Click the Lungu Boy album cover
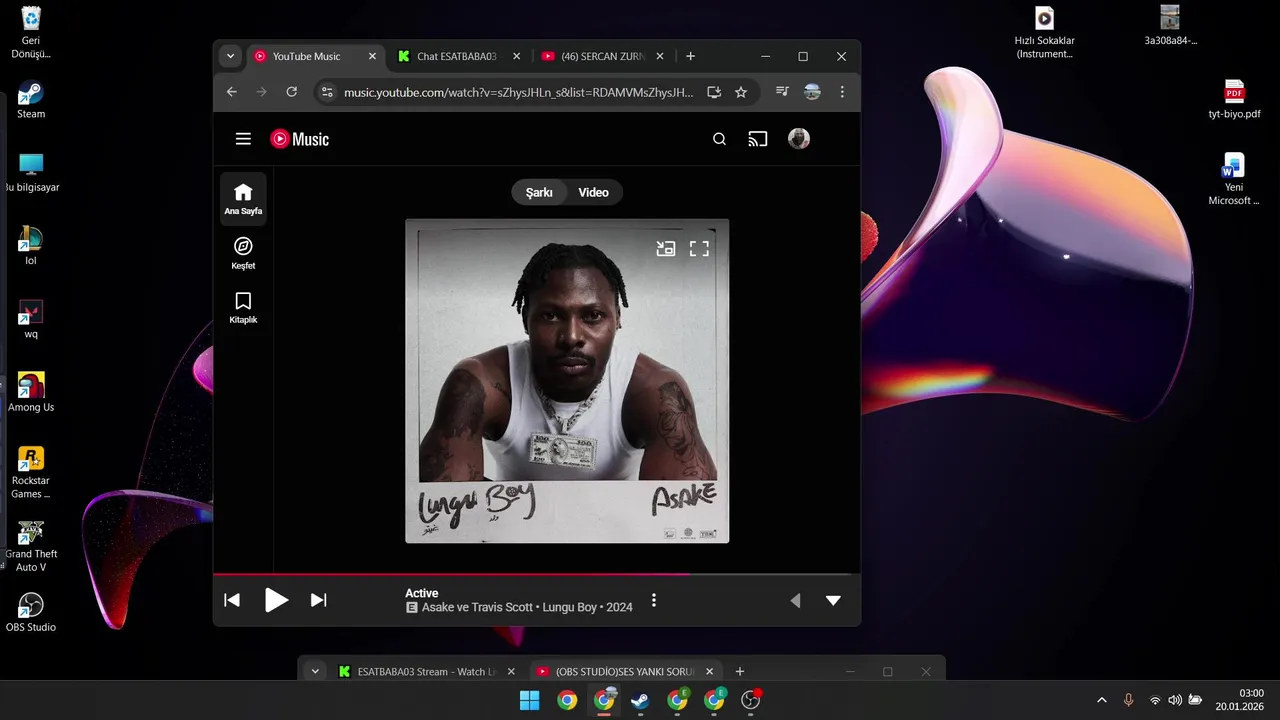This screenshot has width=1280, height=720. [567, 381]
